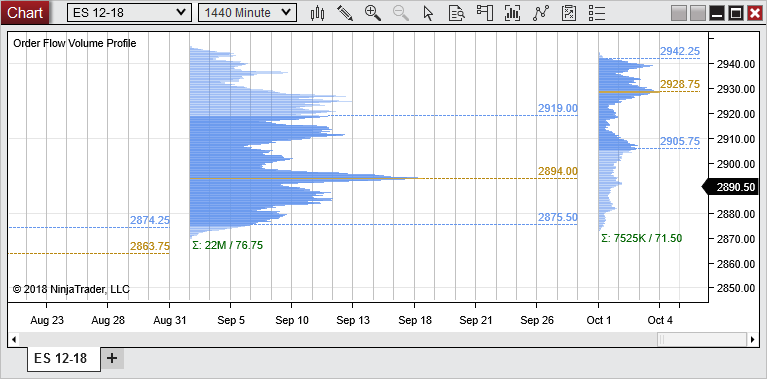767x379 pixels.
Task: Click the Oct 1 date label
Action: pyautogui.click(x=599, y=320)
